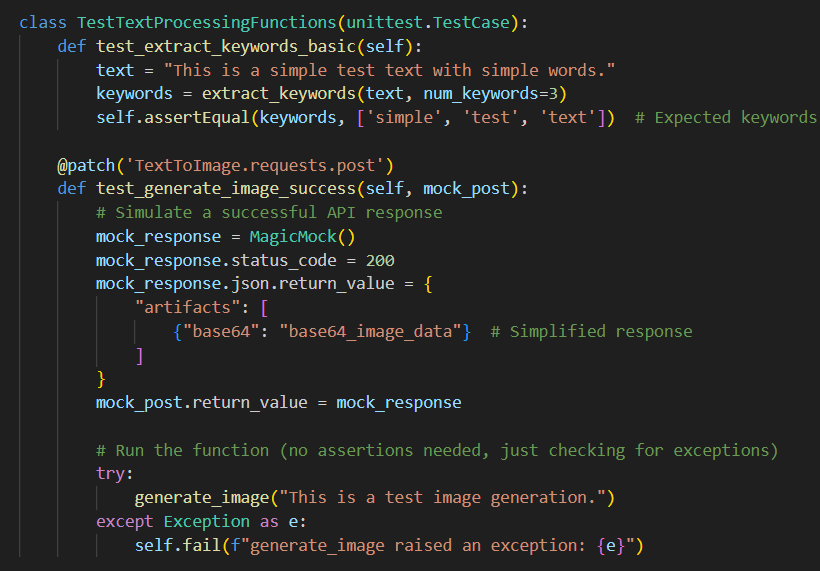This screenshot has height=571, width=820.
Task: Click the TestTextProcessingFunctions class name
Action: click(204, 22)
